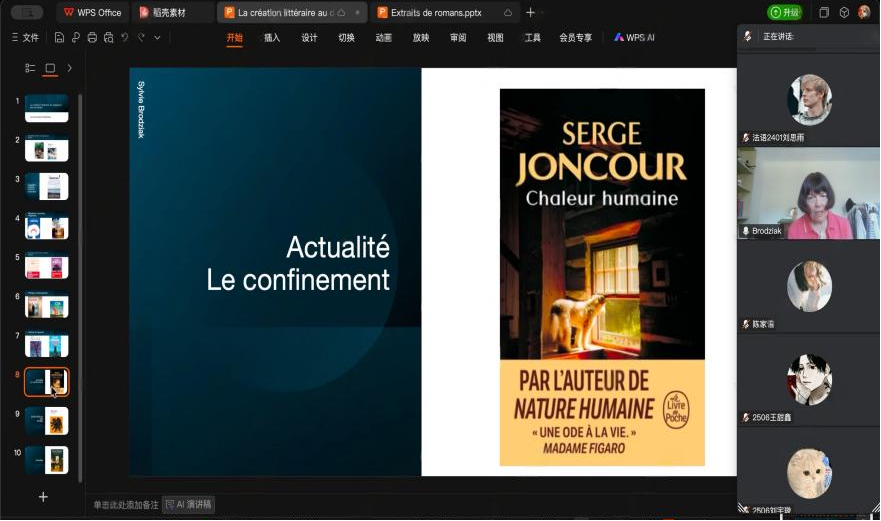This screenshot has height=521, width=881.
Task: Select the 开始 ribbon tab
Action: coord(234,38)
